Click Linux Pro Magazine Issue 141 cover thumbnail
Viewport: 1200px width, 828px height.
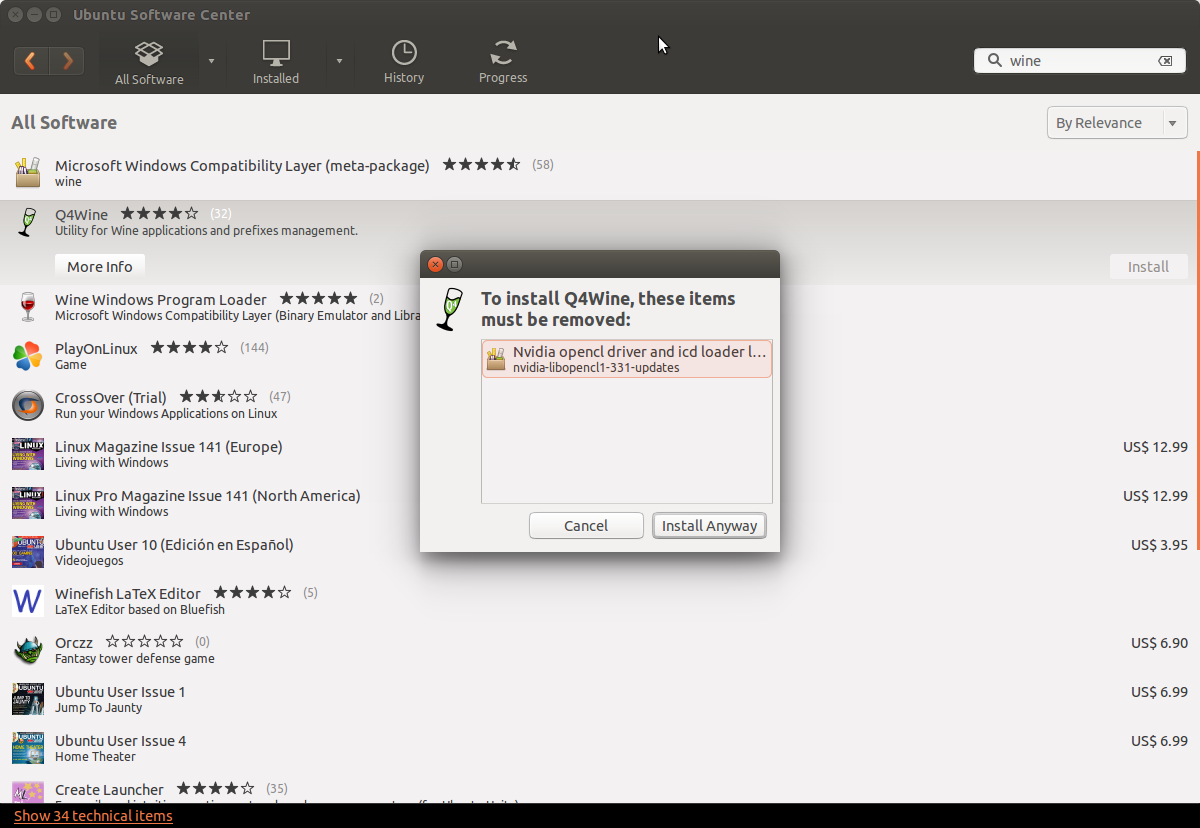click(27, 503)
